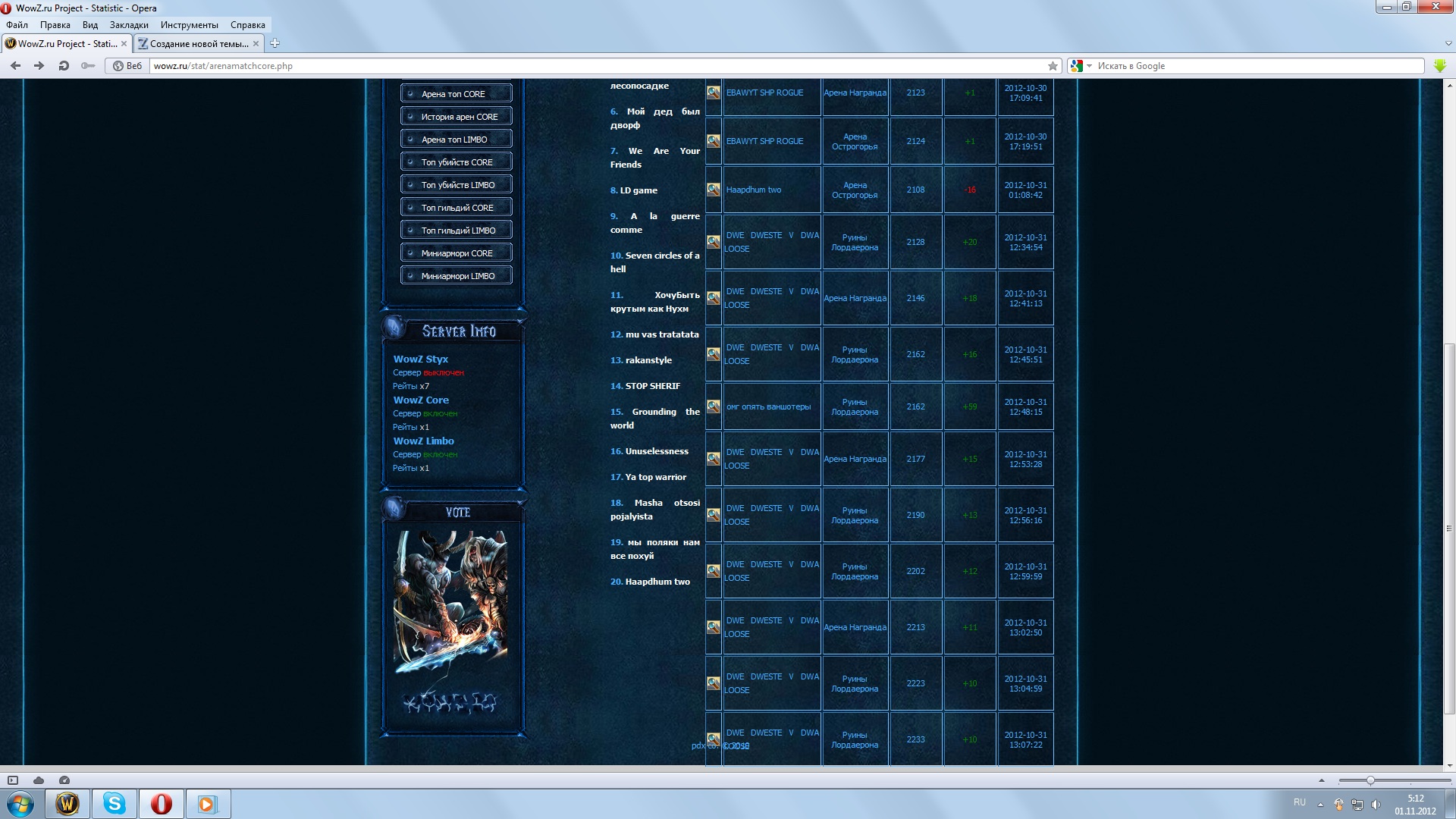Expand the closed tabs arrow at right
This screenshot has height=819, width=1456.
point(1448,43)
